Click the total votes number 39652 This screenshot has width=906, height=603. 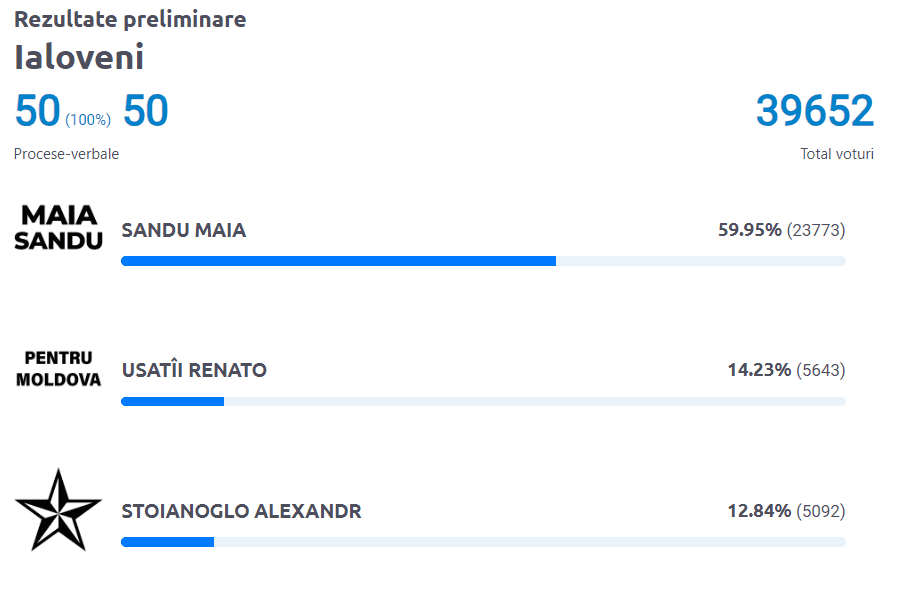point(814,111)
